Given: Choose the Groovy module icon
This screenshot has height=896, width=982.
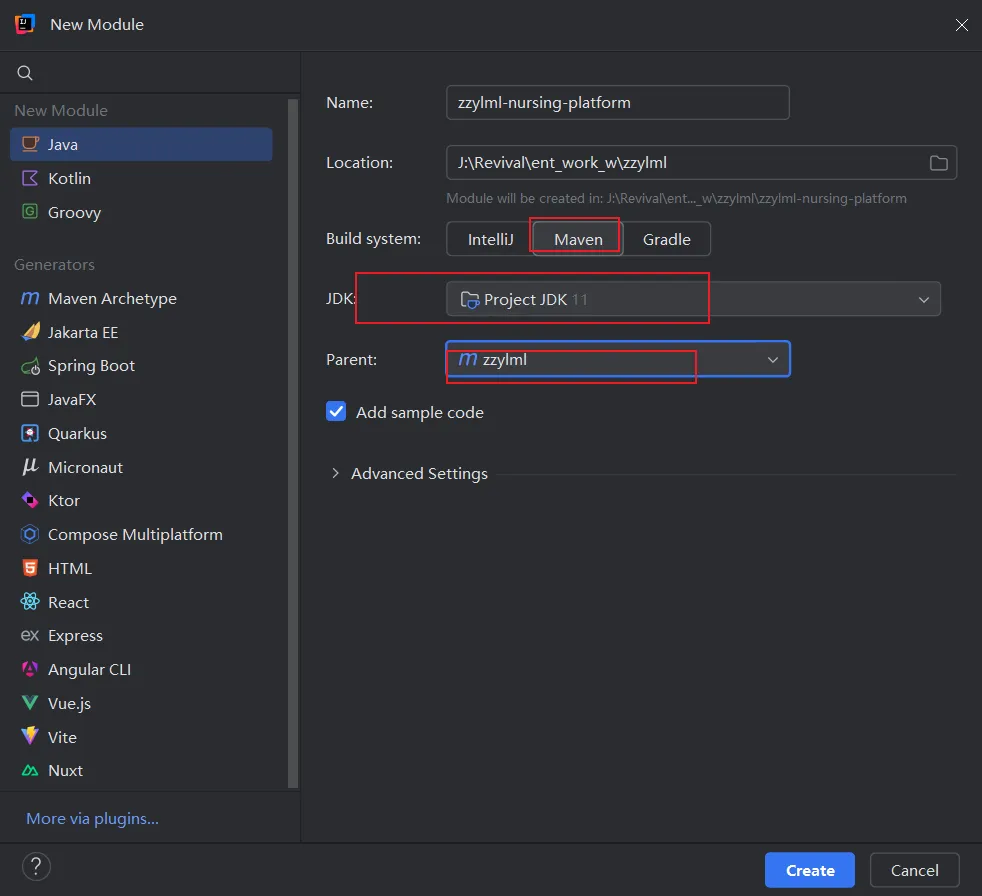Looking at the screenshot, I should [30, 212].
